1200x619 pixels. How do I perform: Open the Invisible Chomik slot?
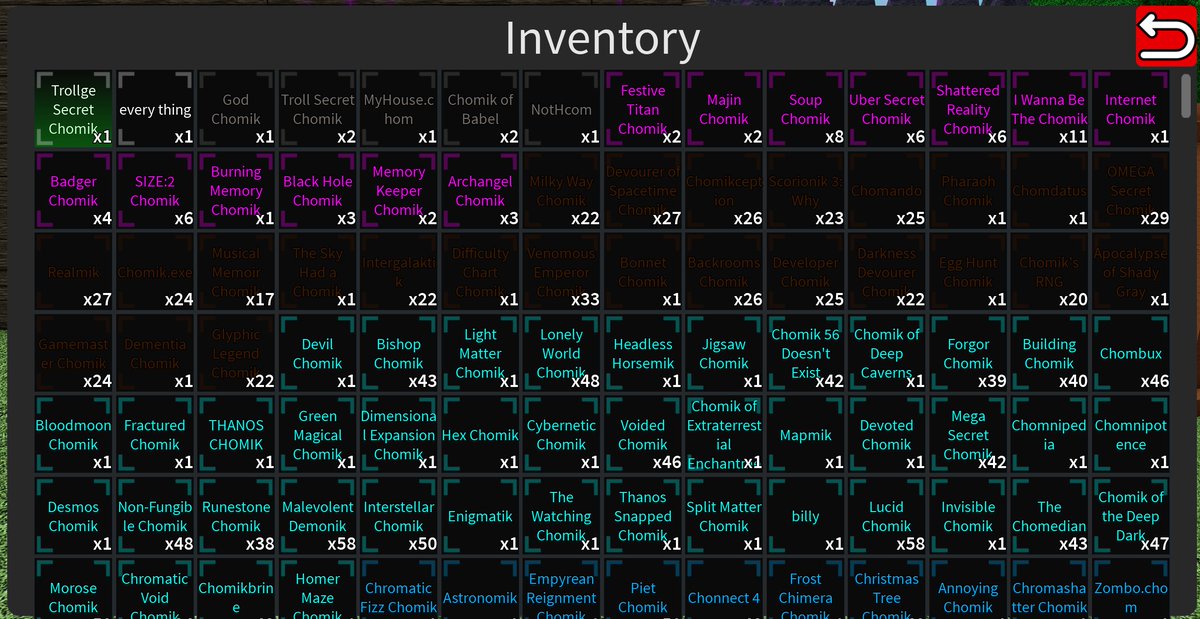click(968, 516)
